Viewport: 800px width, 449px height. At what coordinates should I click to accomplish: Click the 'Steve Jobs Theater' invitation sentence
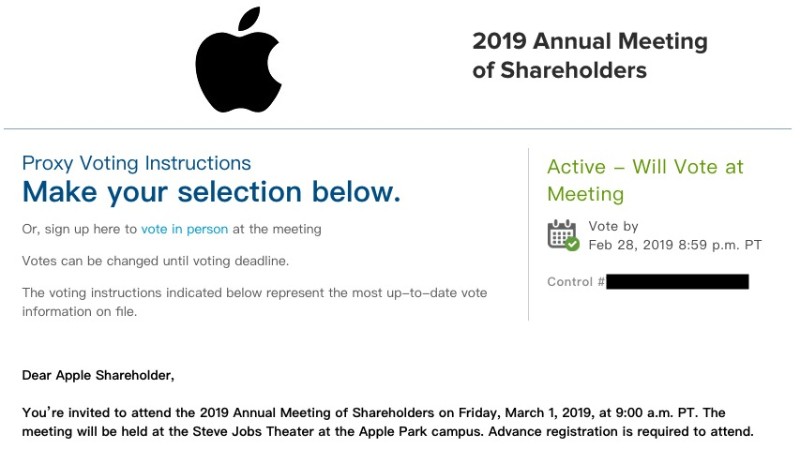[x=252, y=432]
